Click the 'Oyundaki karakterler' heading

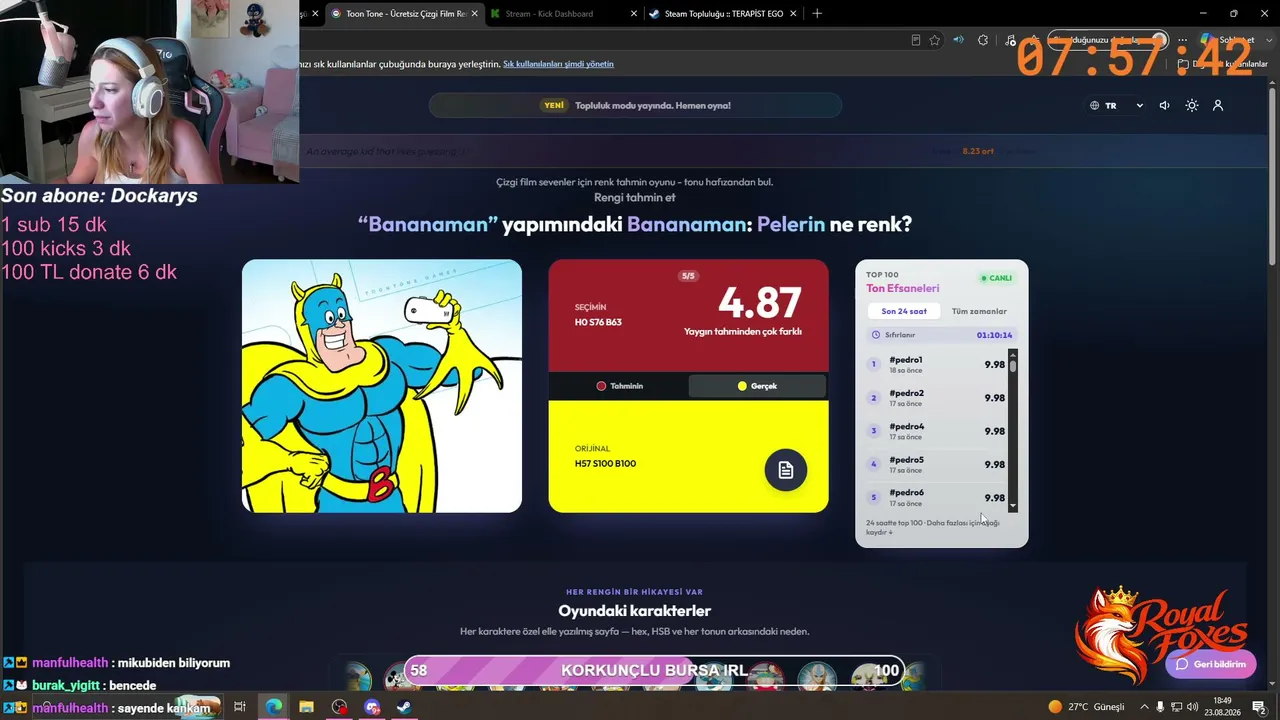(x=635, y=610)
